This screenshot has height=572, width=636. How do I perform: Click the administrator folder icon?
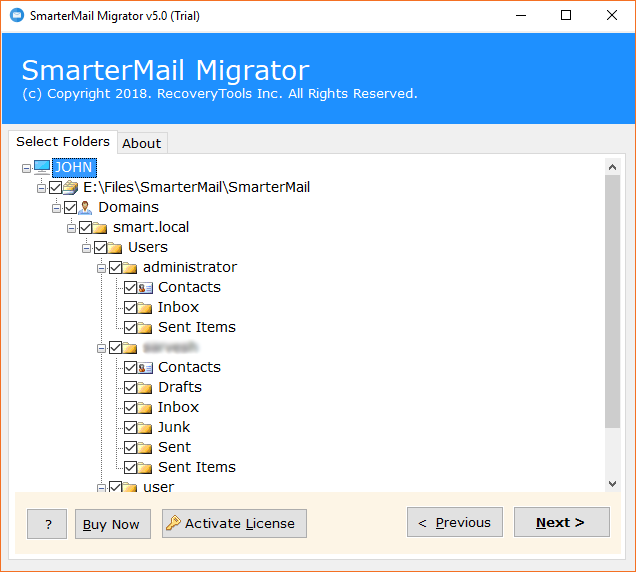130,267
